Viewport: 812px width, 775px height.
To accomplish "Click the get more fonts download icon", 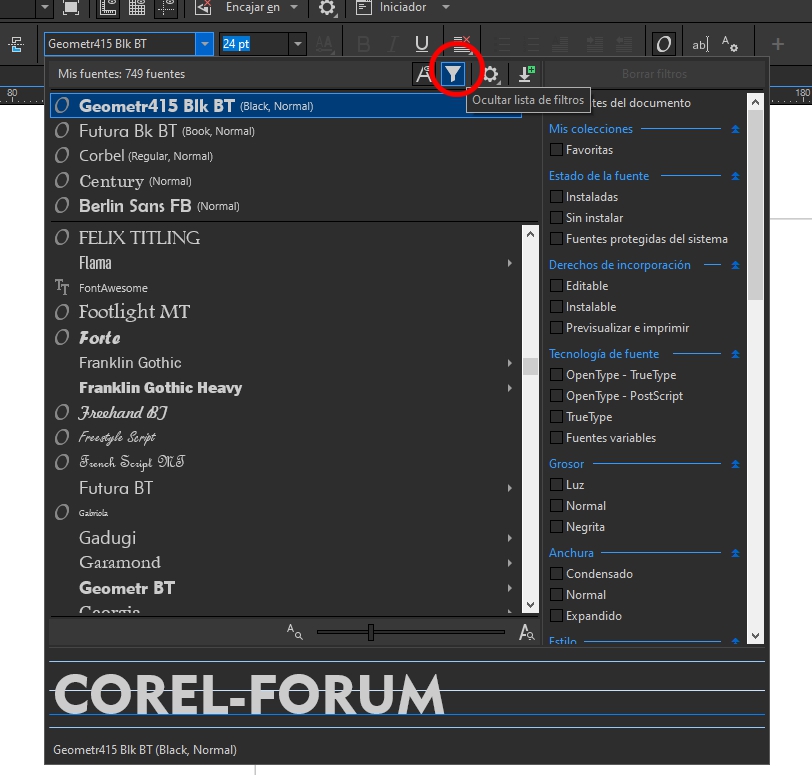I will pyautogui.click(x=527, y=74).
